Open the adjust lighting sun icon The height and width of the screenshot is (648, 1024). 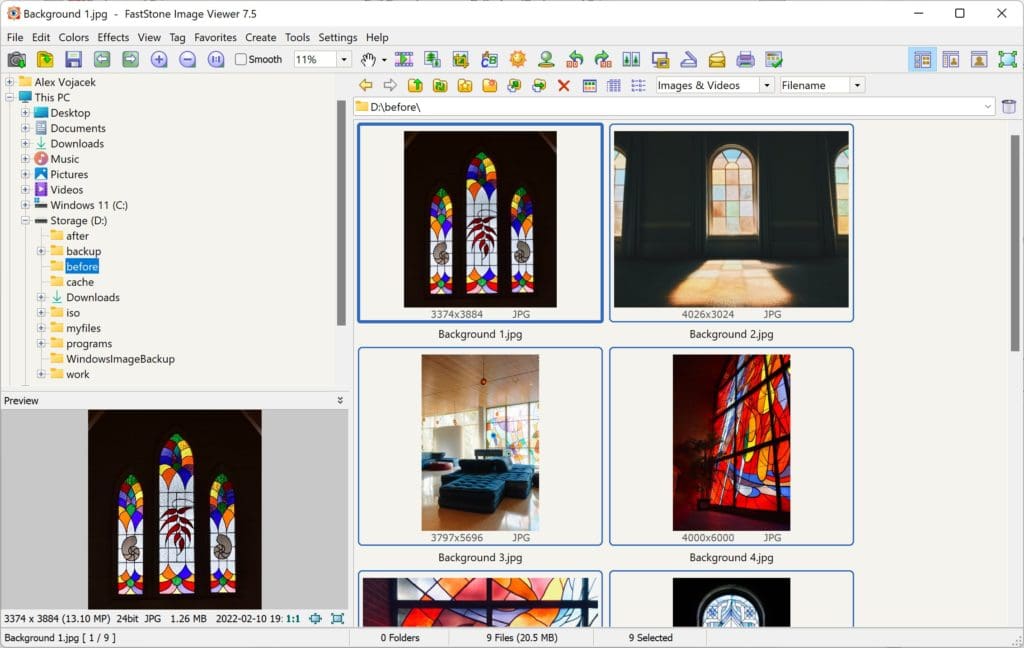518,59
